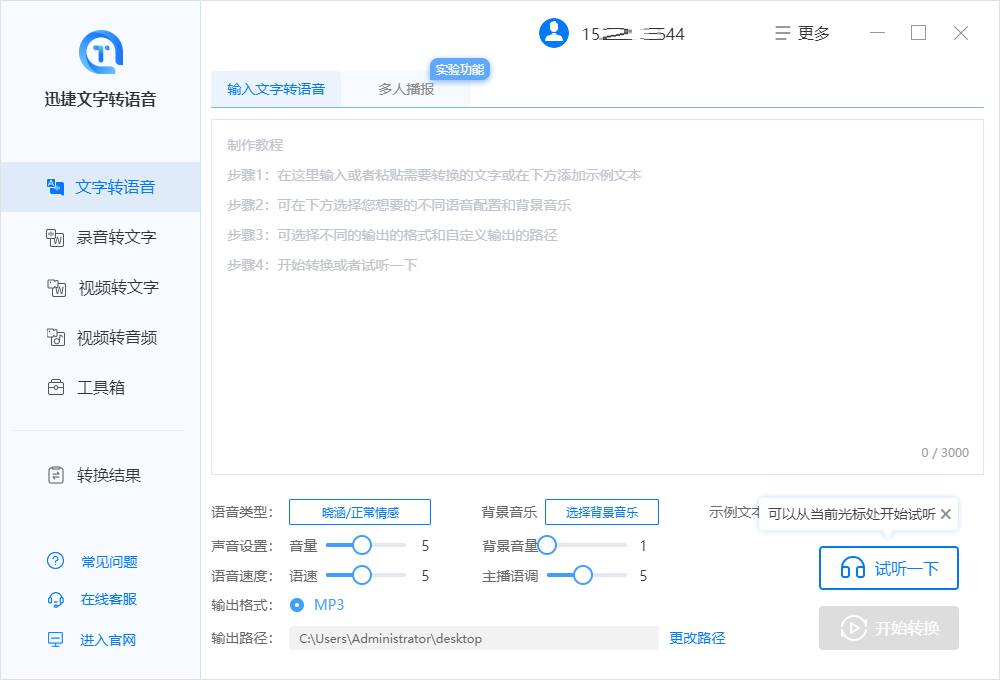
Task: Open the 录音转文字 feature
Action: click(97, 237)
